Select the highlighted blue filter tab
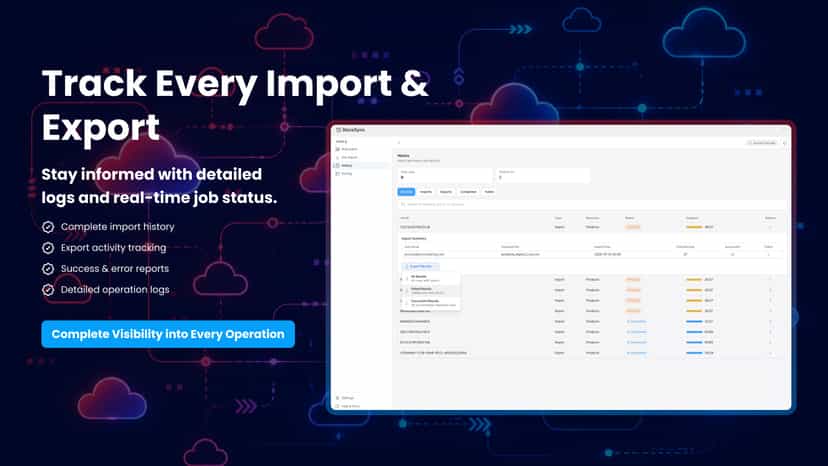Screen dimensions: 828x466 click(406, 192)
